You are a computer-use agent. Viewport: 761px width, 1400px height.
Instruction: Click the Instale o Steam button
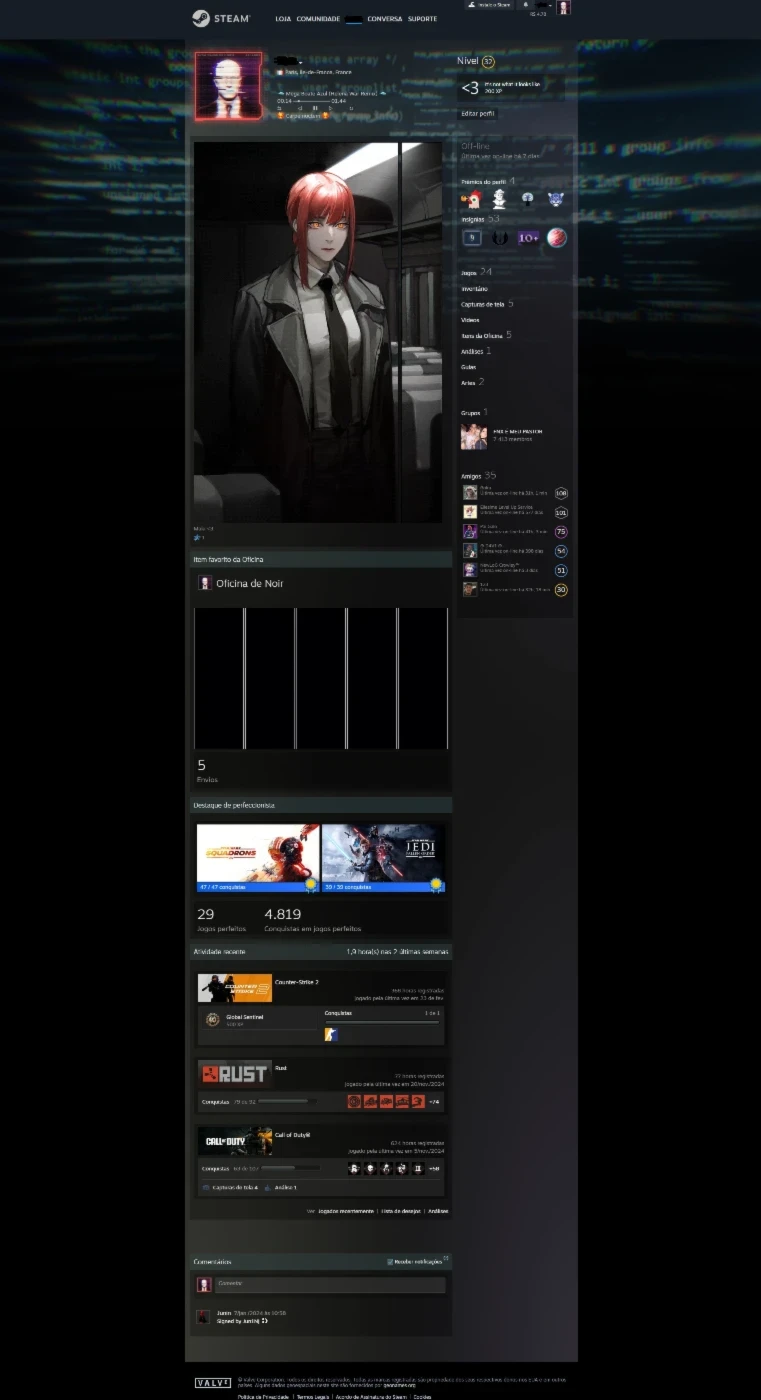489,5
